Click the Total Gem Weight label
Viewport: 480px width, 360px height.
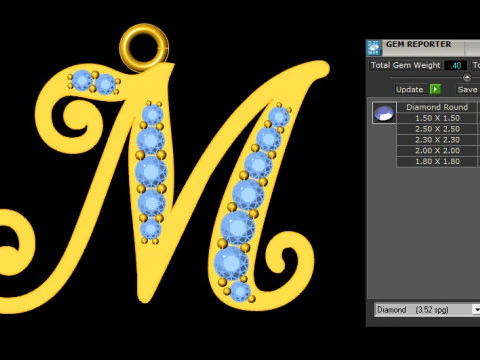(405, 65)
